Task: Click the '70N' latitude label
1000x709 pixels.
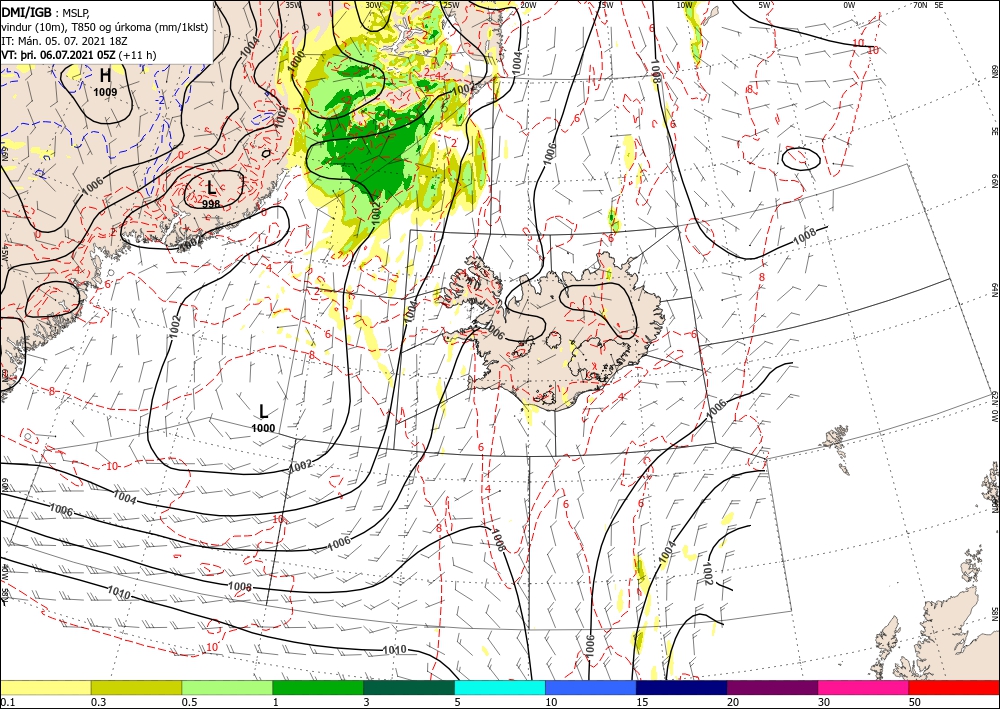Action: [920, 5]
